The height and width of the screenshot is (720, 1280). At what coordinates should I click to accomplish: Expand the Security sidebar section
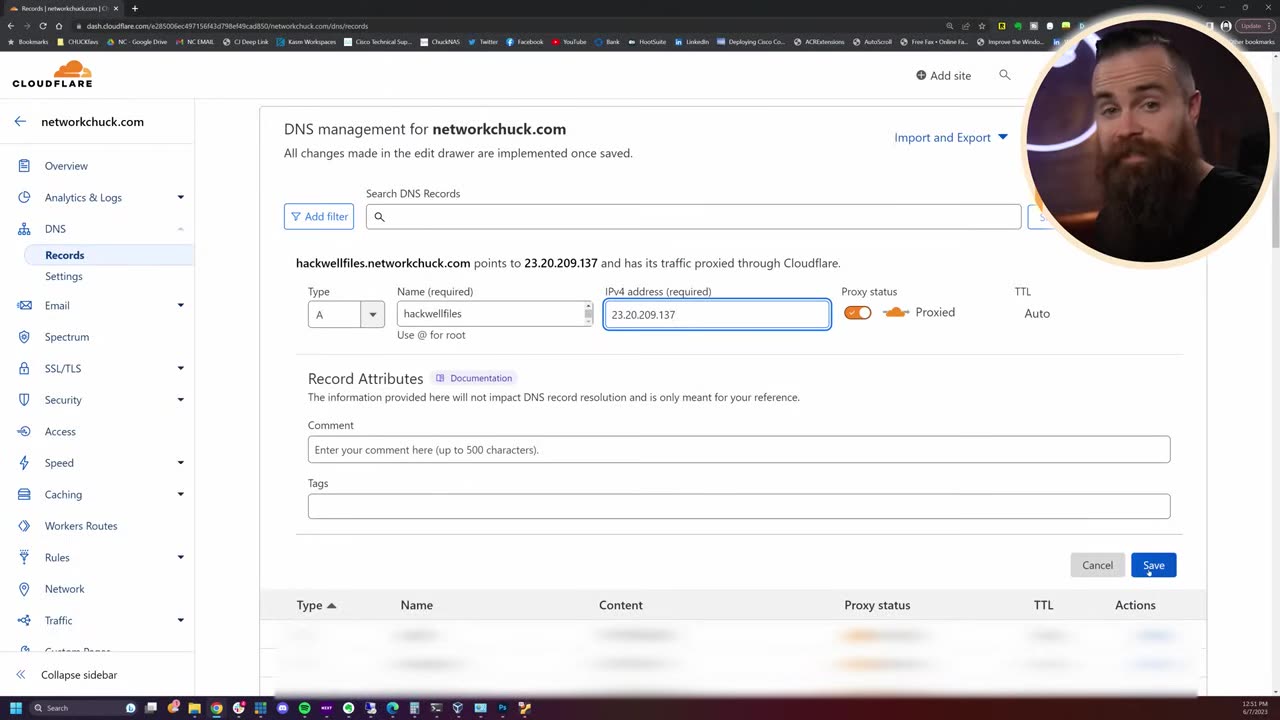click(x=181, y=400)
